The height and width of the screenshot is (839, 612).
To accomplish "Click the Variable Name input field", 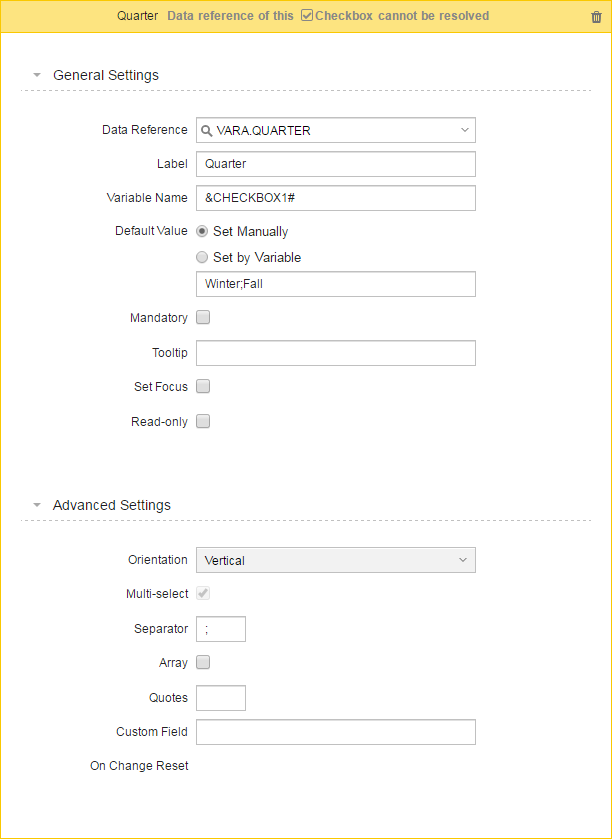I will pyautogui.click(x=336, y=198).
